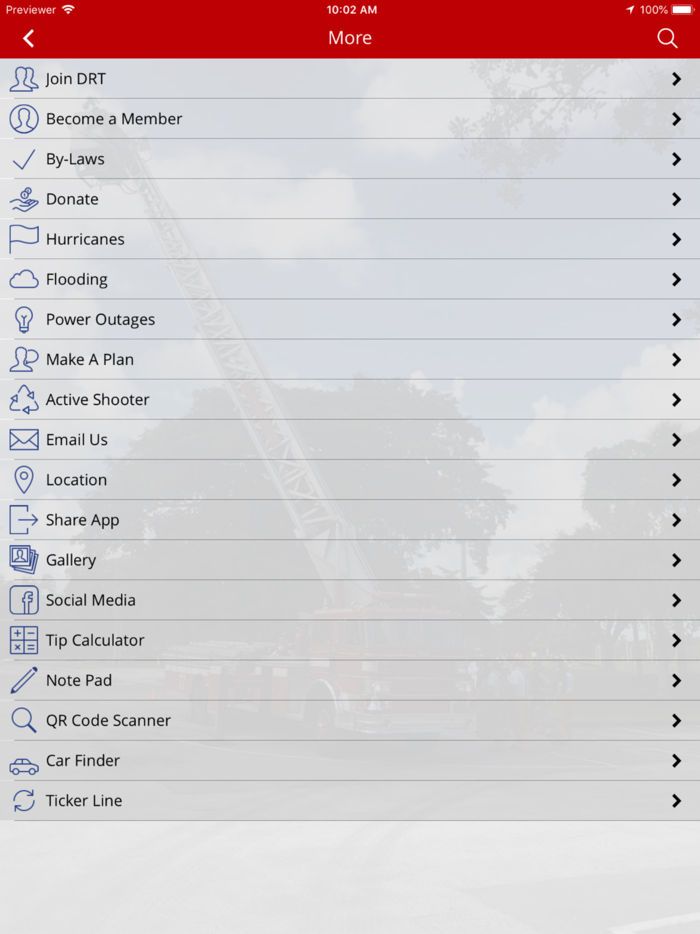Tap the Email Us envelope icon

pos(24,440)
